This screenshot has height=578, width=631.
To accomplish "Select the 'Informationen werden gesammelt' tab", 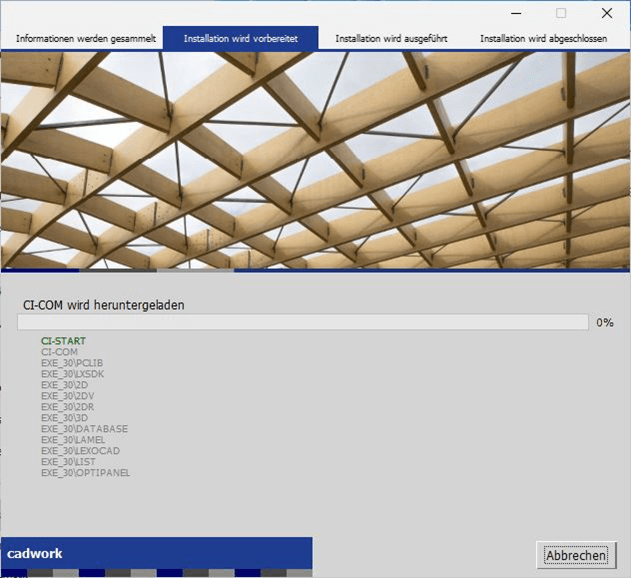I will pyautogui.click(x=86, y=38).
